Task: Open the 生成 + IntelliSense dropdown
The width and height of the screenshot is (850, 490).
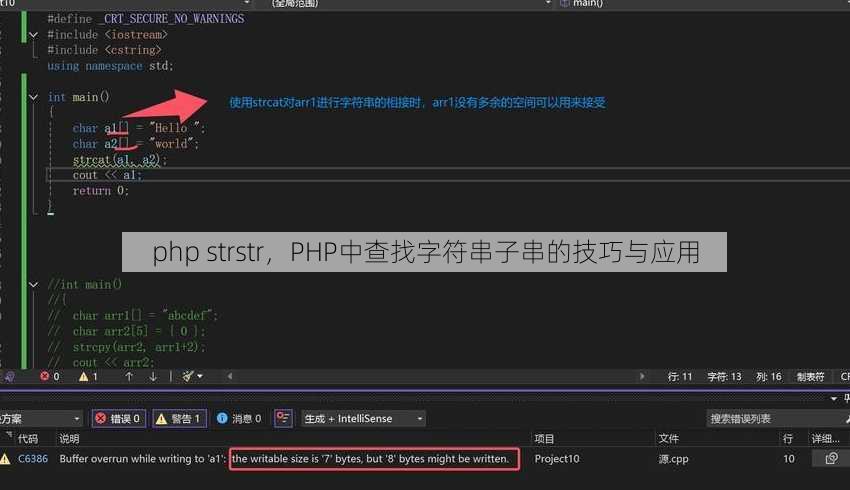Action: pyautogui.click(x=363, y=418)
